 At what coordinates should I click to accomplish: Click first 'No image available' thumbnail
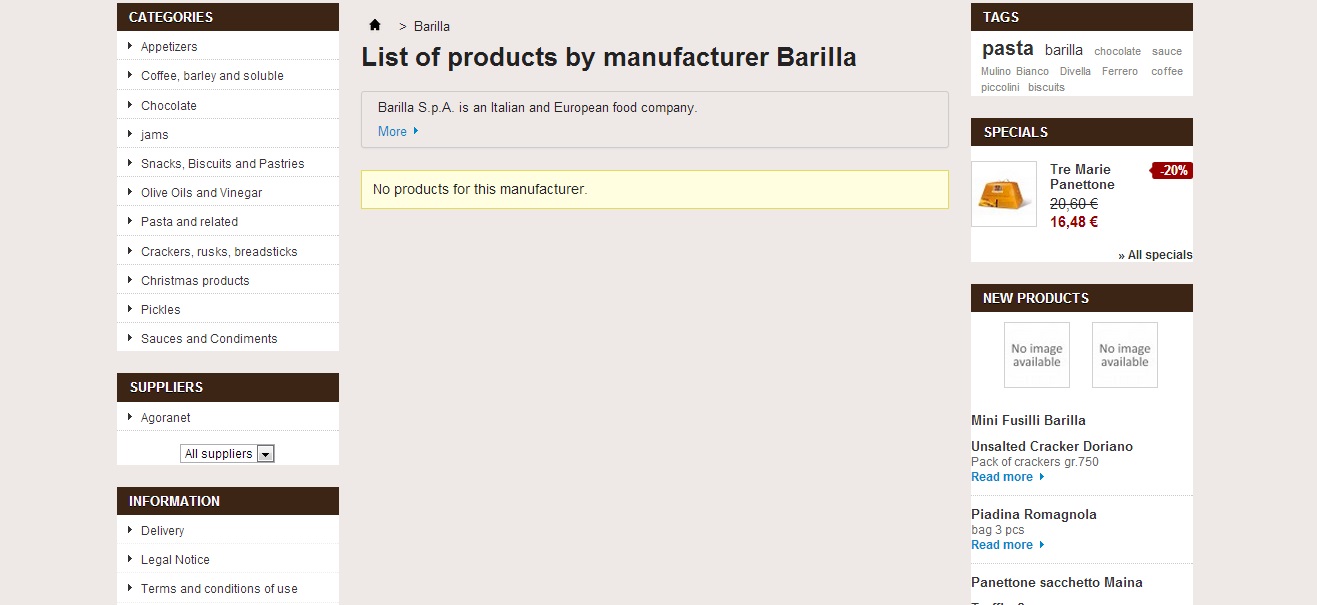pyautogui.click(x=1036, y=355)
